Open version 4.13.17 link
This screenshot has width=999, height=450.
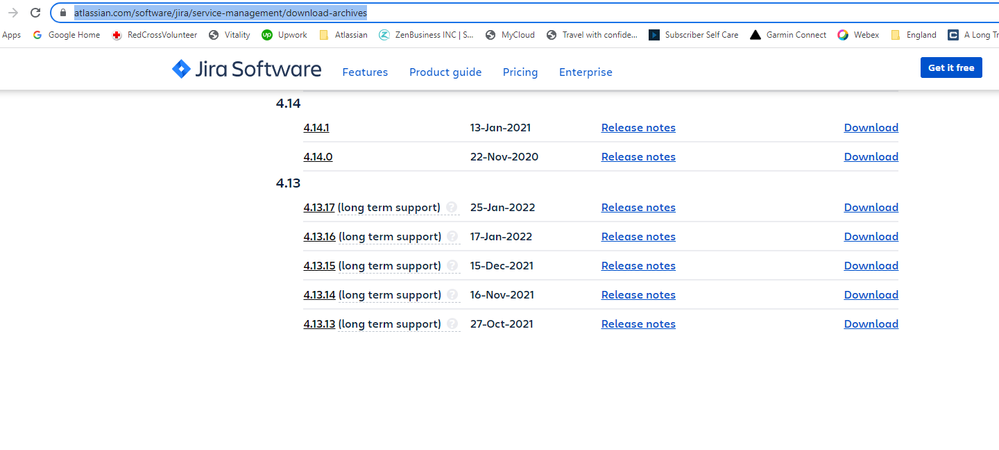tap(319, 207)
